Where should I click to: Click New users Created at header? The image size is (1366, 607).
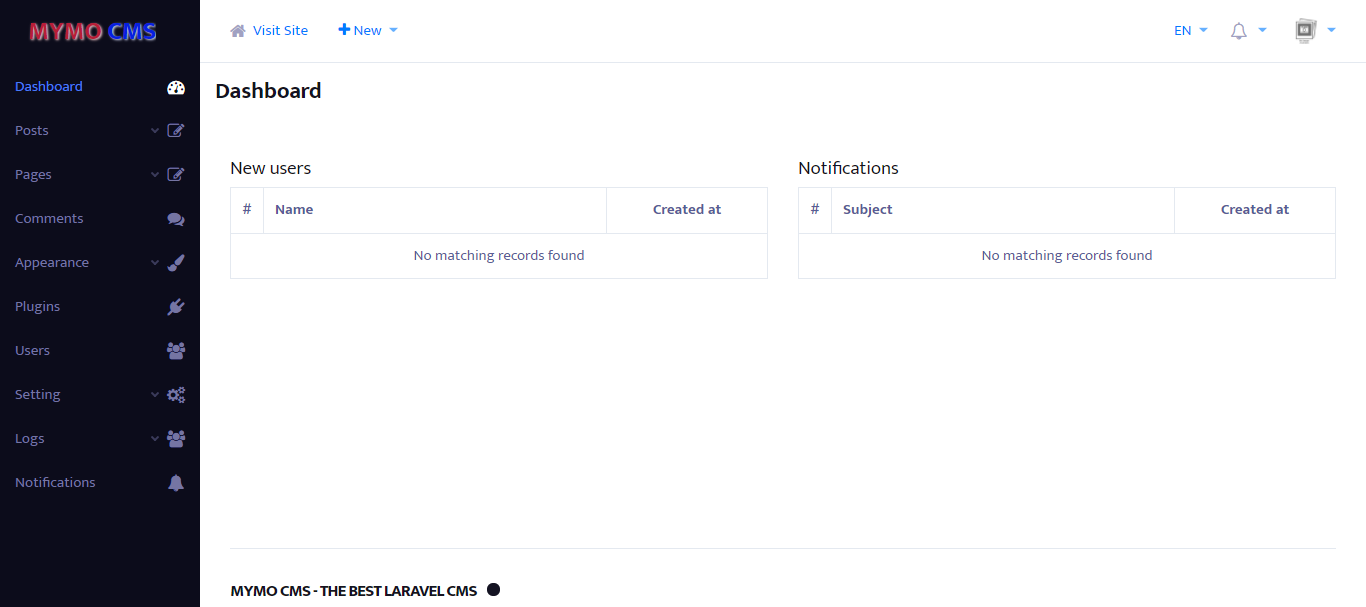click(687, 210)
